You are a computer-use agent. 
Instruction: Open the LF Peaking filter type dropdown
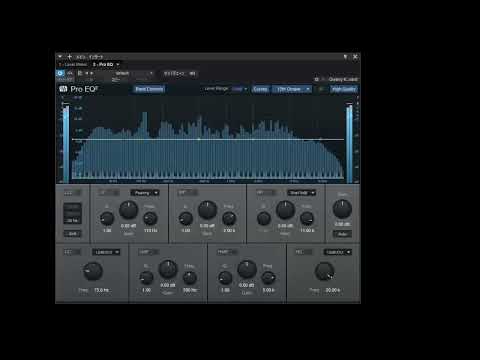pos(145,193)
